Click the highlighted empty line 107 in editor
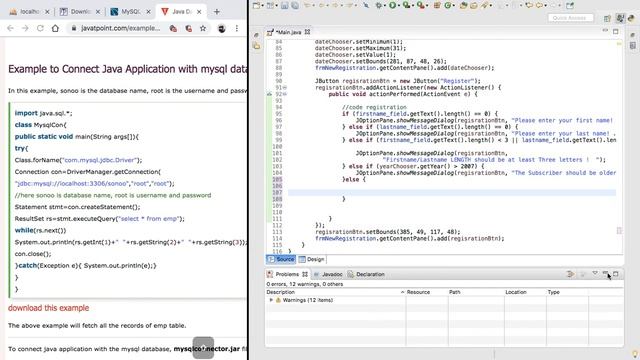The image size is (640, 360). (452, 192)
